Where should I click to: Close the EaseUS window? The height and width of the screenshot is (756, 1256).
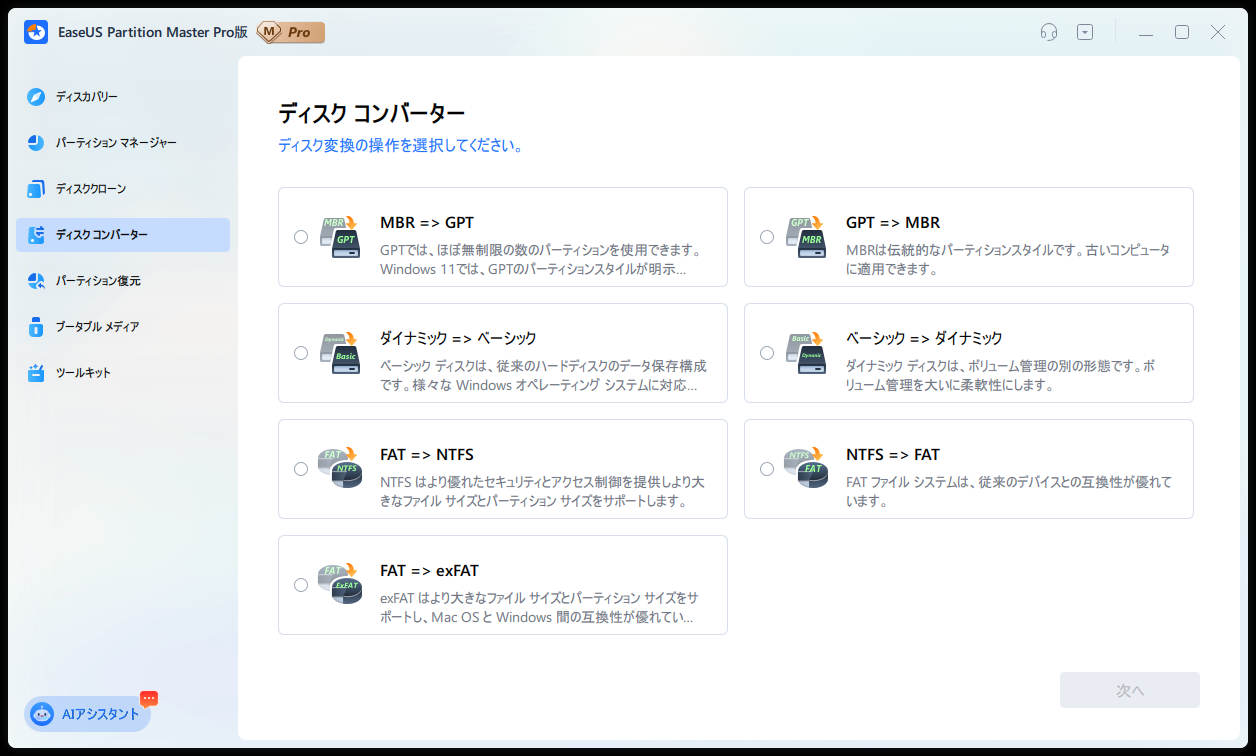click(1218, 32)
